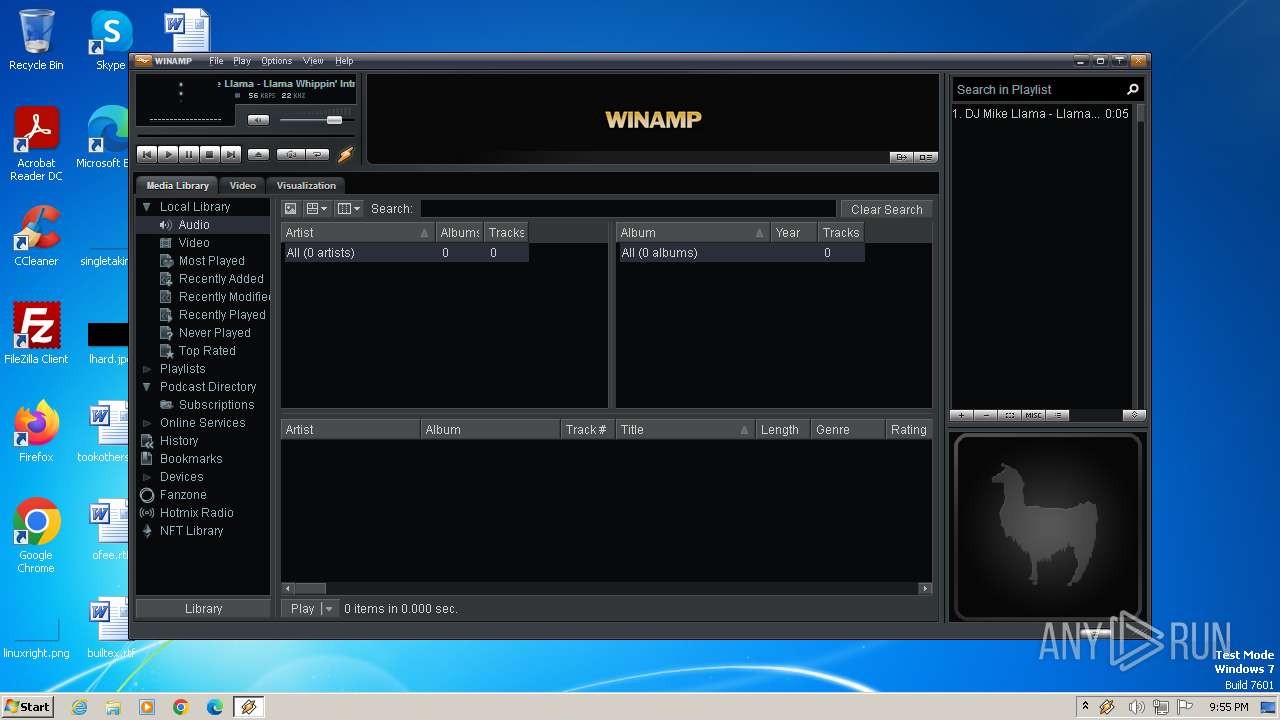Expand the Playlists tree node

click(x=147, y=369)
